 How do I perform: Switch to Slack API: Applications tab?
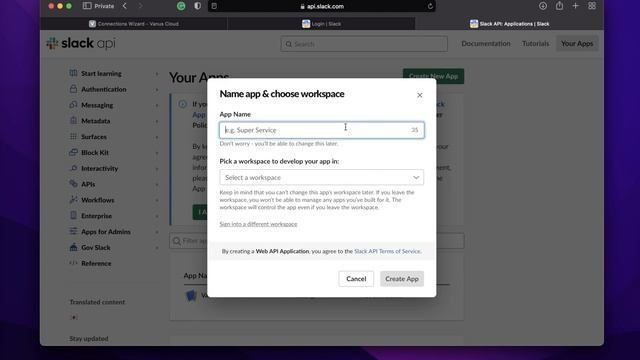[509, 24]
